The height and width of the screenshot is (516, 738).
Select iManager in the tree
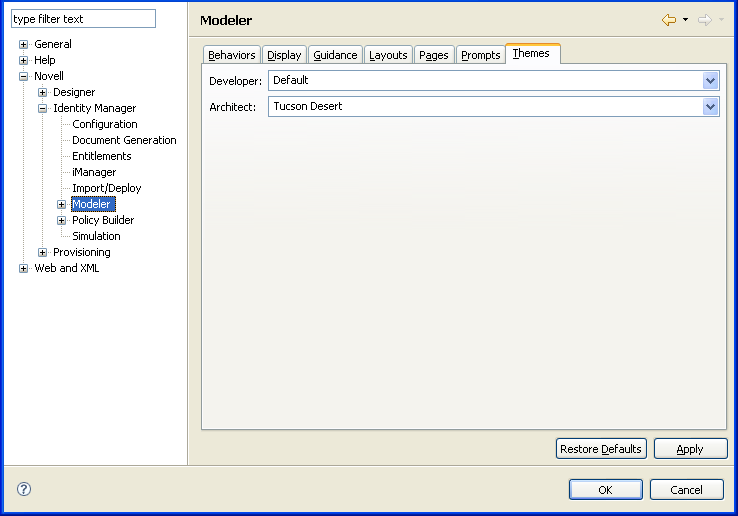pyautogui.click(x=94, y=172)
